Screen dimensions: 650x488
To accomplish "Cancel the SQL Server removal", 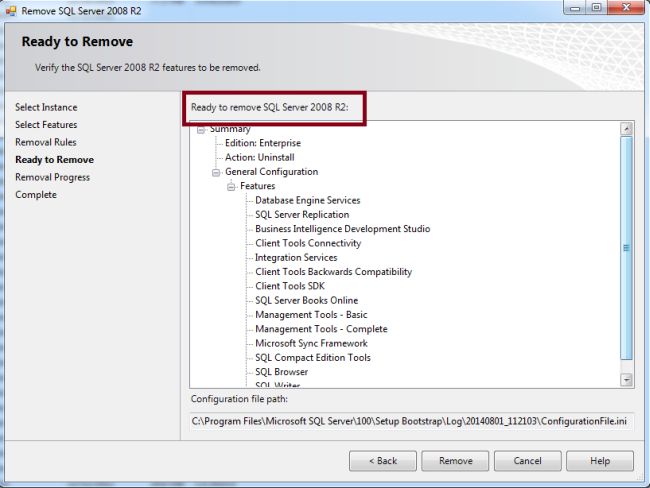I will click(x=527, y=461).
